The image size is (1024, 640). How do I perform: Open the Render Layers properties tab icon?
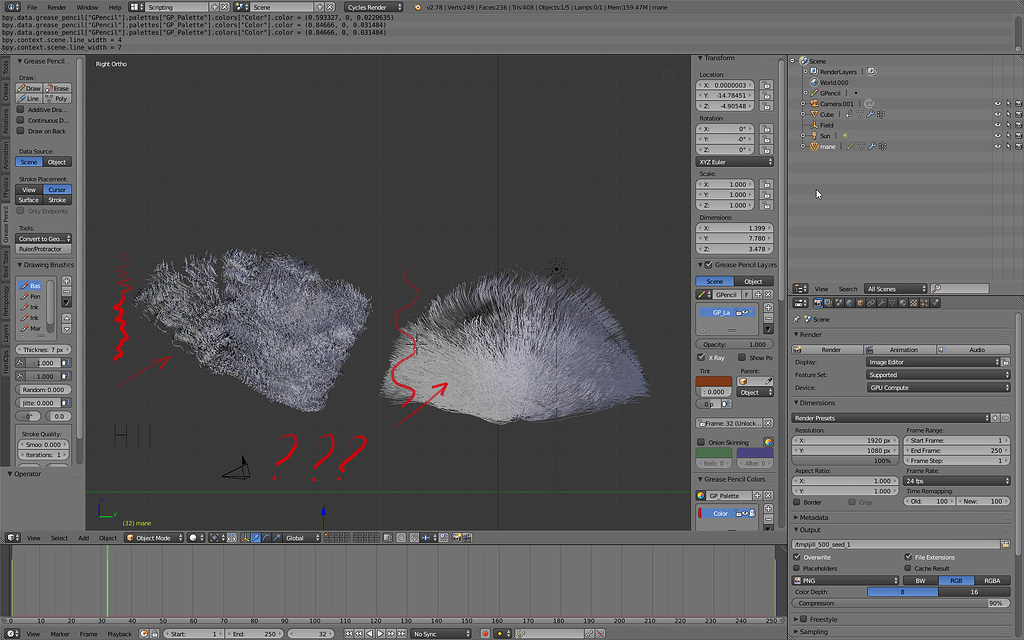(x=828, y=303)
